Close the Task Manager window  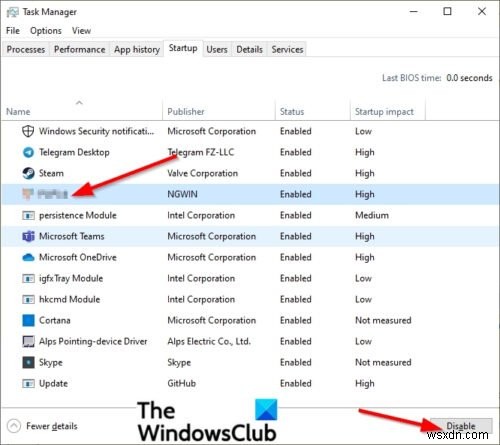482,12
